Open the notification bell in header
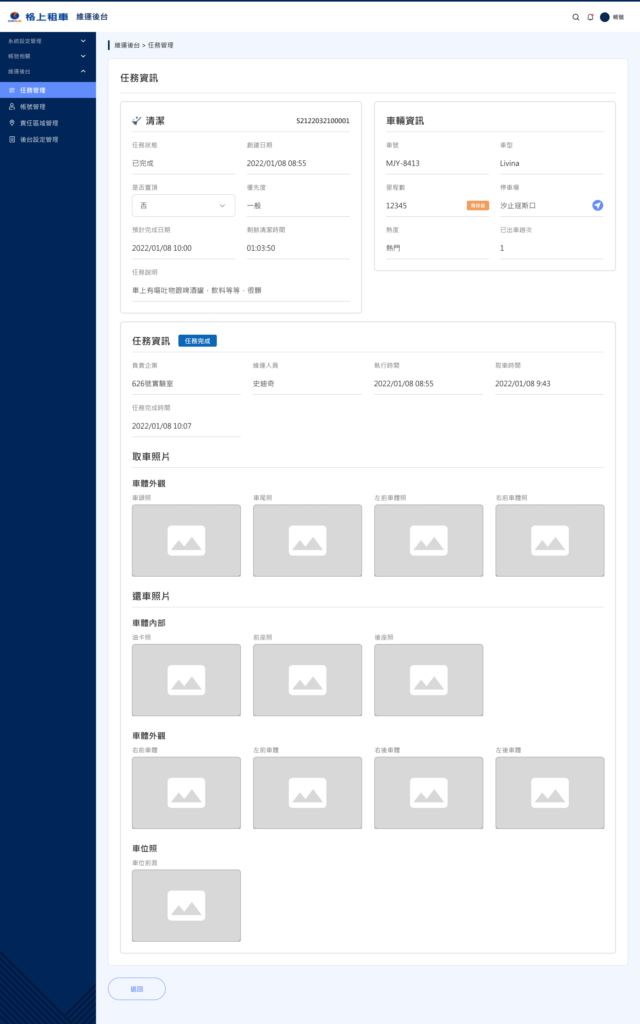Image resolution: width=640 pixels, height=1024 pixels. 590,17
